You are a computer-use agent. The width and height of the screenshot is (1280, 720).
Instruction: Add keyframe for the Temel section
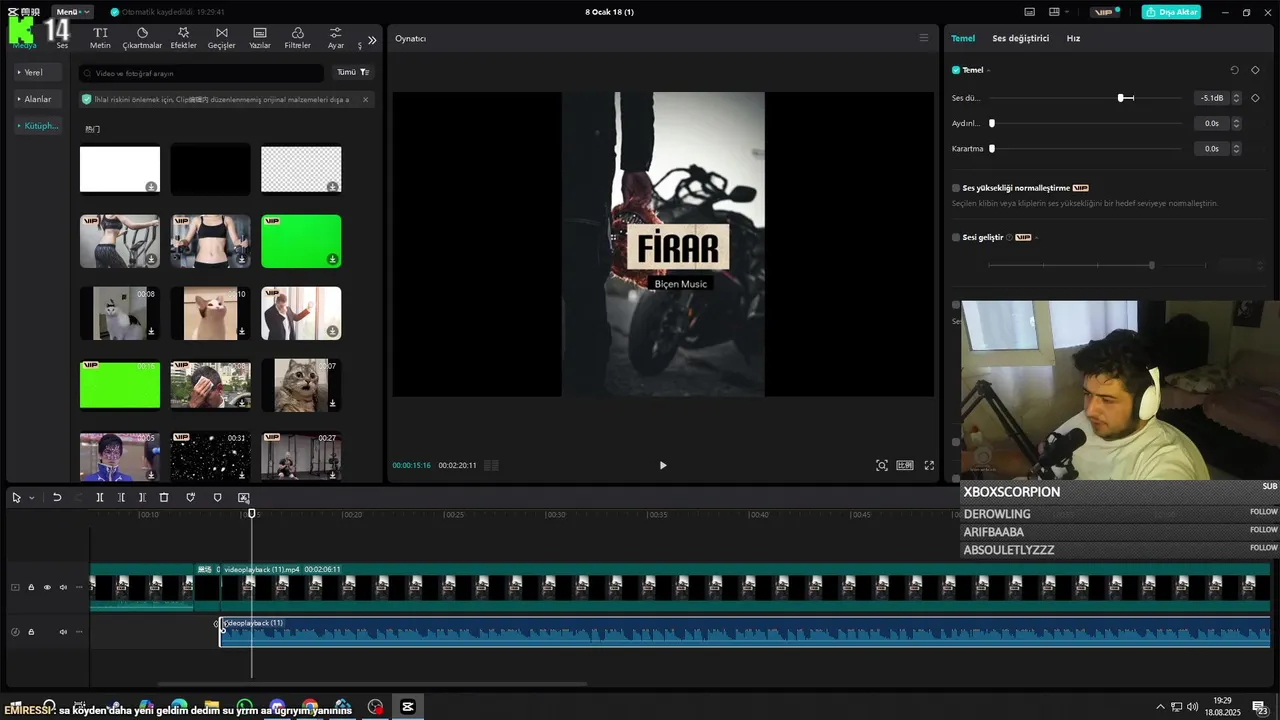click(x=1255, y=70)
